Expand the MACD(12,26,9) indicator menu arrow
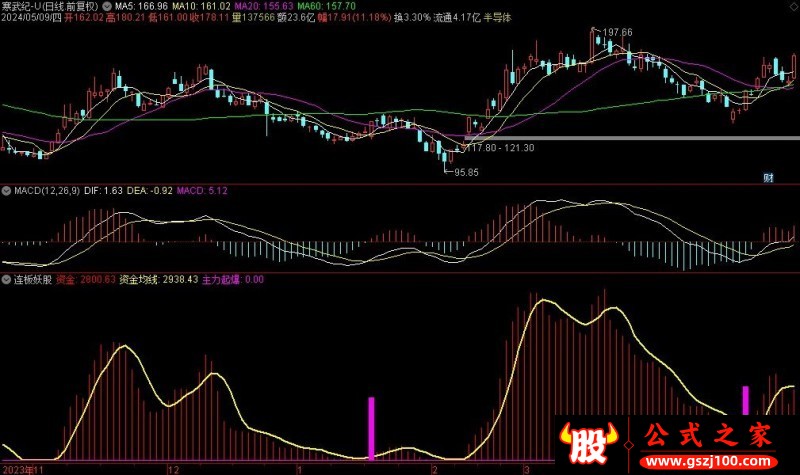Screen dimensions: 800x475 click(6, 191)
